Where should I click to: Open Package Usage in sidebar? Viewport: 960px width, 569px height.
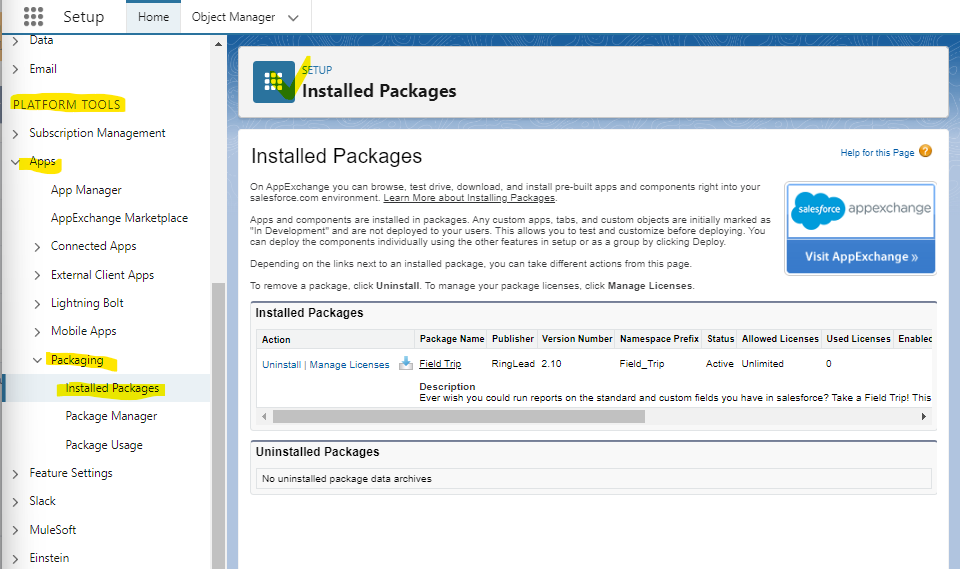104,445
